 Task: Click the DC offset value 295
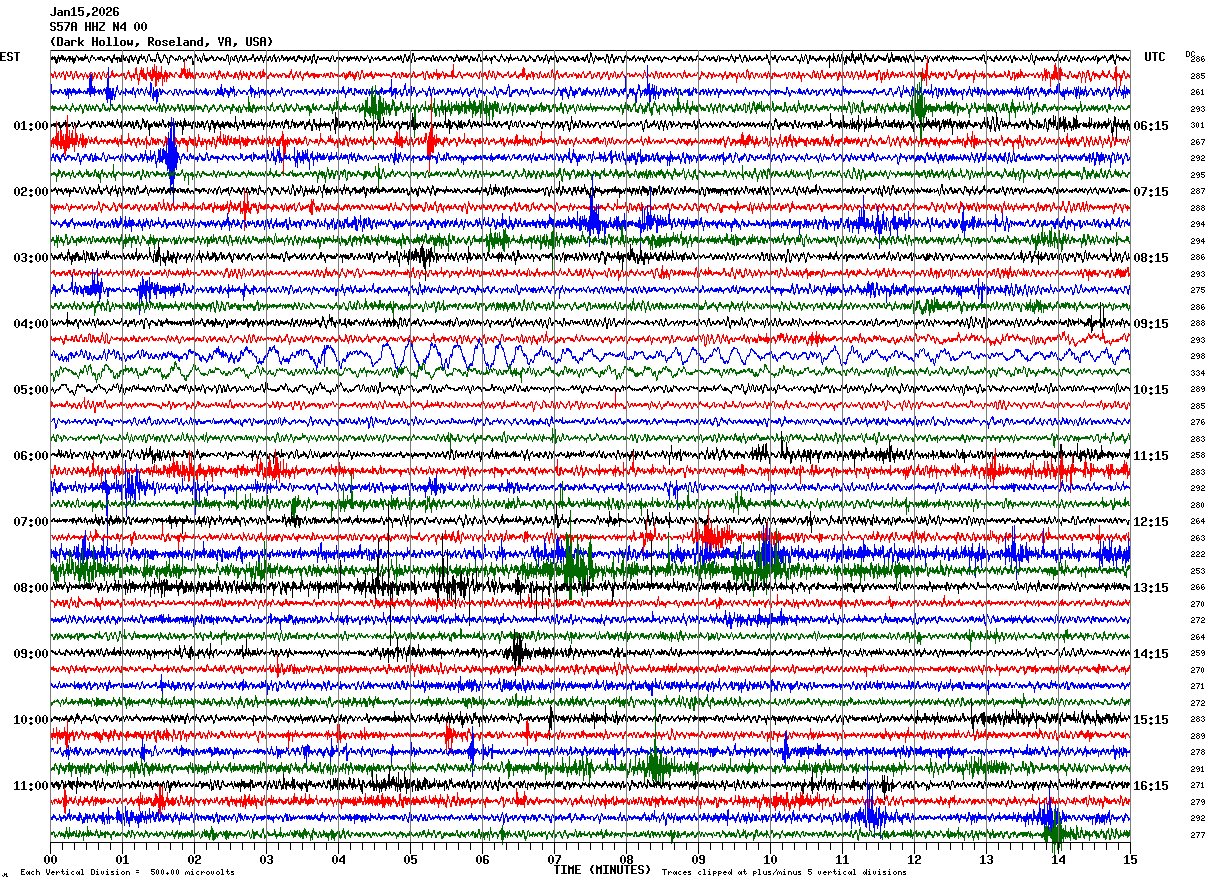click(x=1197, y=175)
